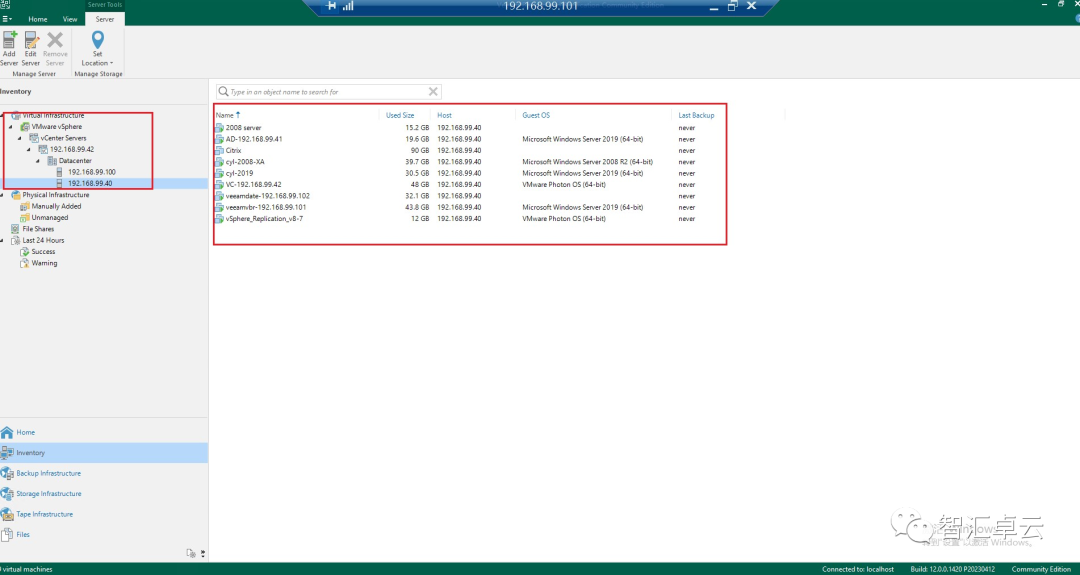Select Last 24 Hours tree node
Screen dimensions: 1080x575
point(43,240)
